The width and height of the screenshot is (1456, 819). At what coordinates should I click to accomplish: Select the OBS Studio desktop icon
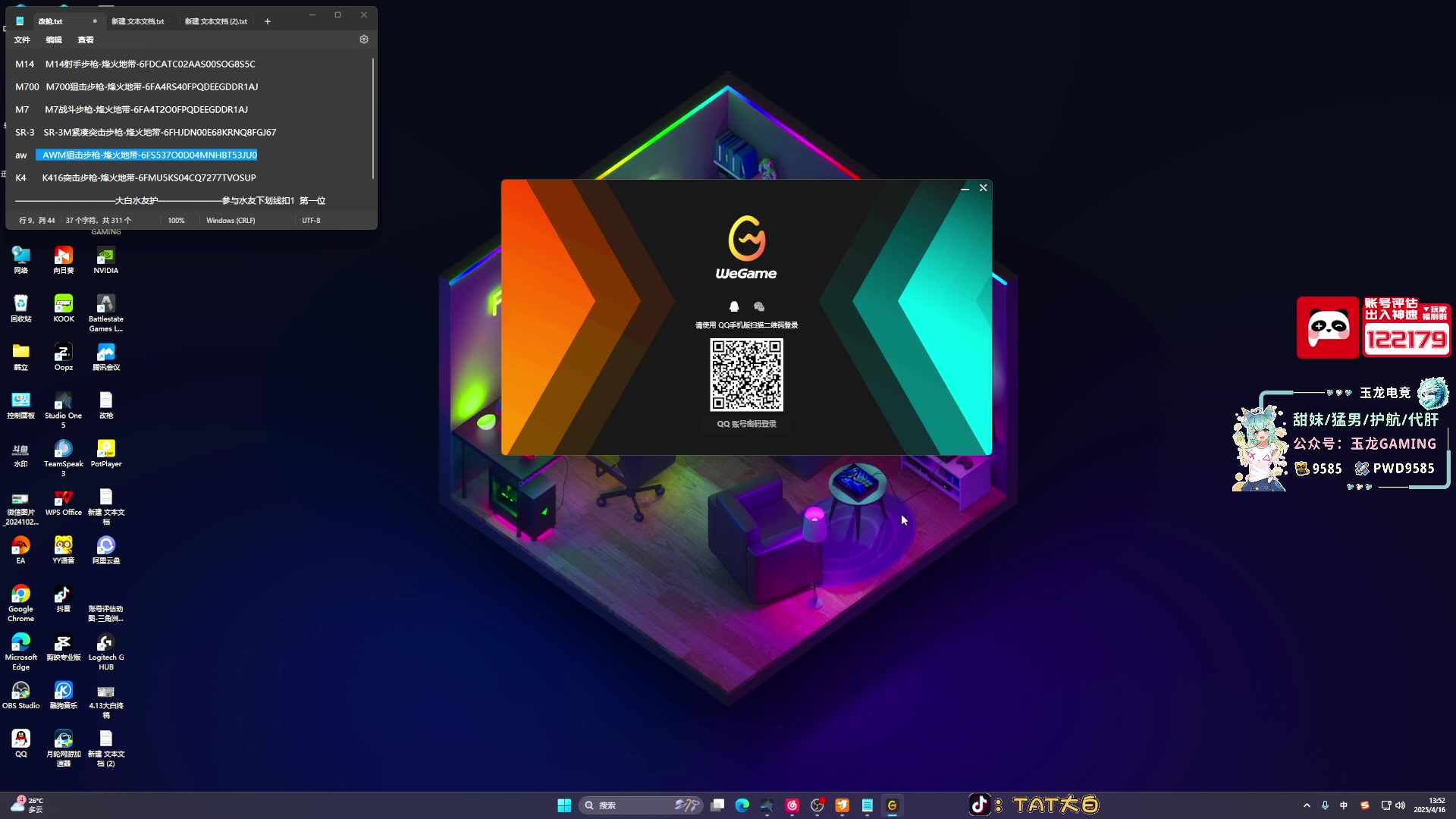coord(21,696)
